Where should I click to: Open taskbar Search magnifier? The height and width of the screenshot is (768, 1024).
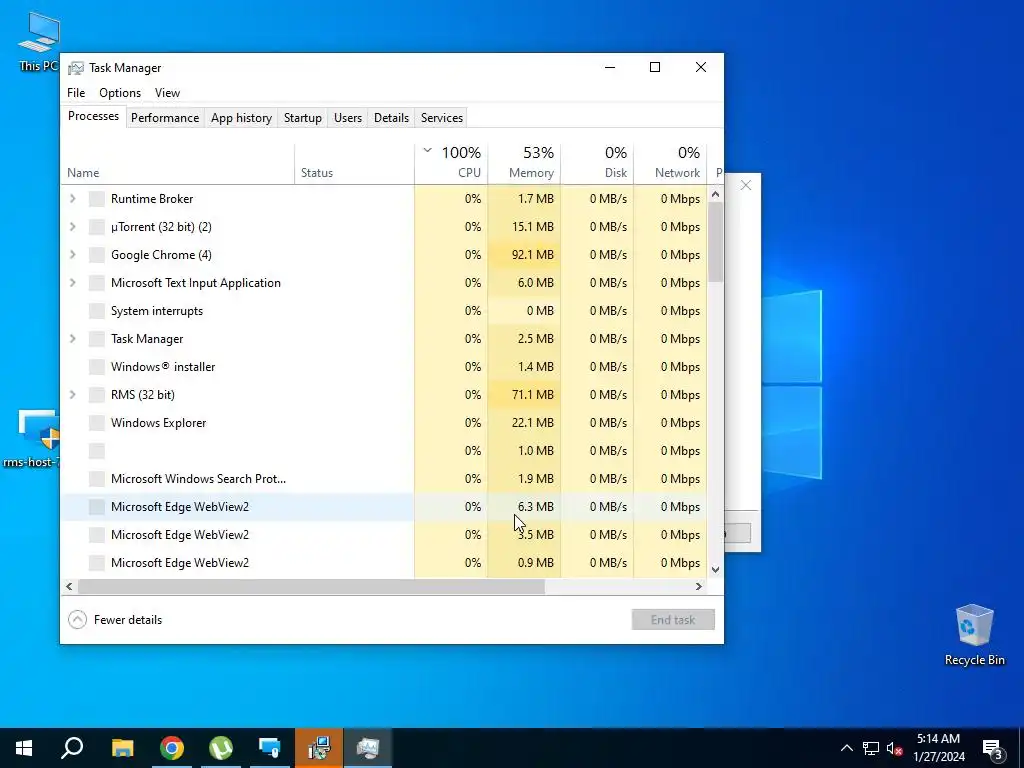click(x=72, y=748)
